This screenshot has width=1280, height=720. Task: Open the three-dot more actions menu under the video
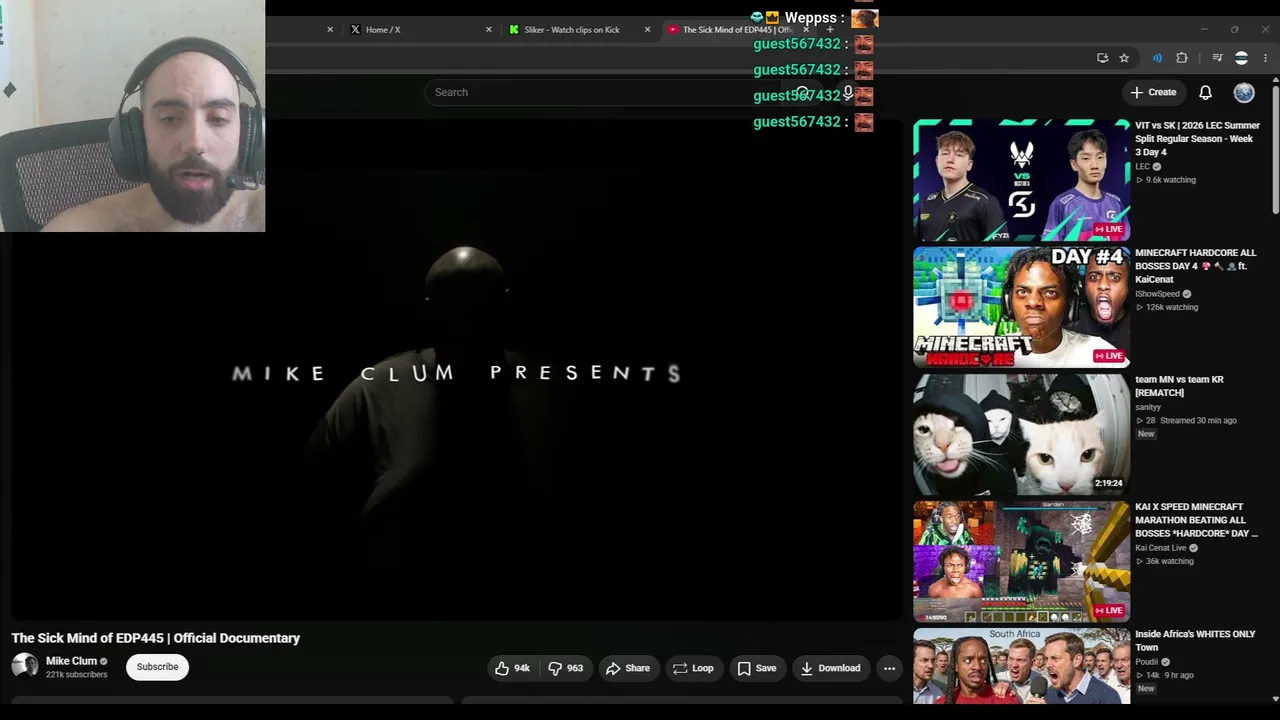[x=889, y=668]
